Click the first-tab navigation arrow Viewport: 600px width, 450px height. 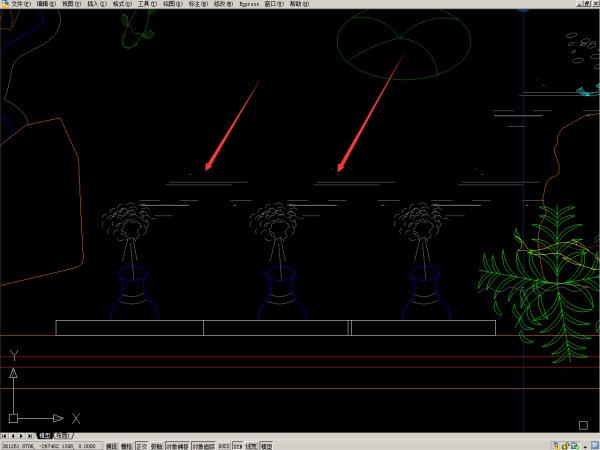pyautogui.click(x=4, y=436)
